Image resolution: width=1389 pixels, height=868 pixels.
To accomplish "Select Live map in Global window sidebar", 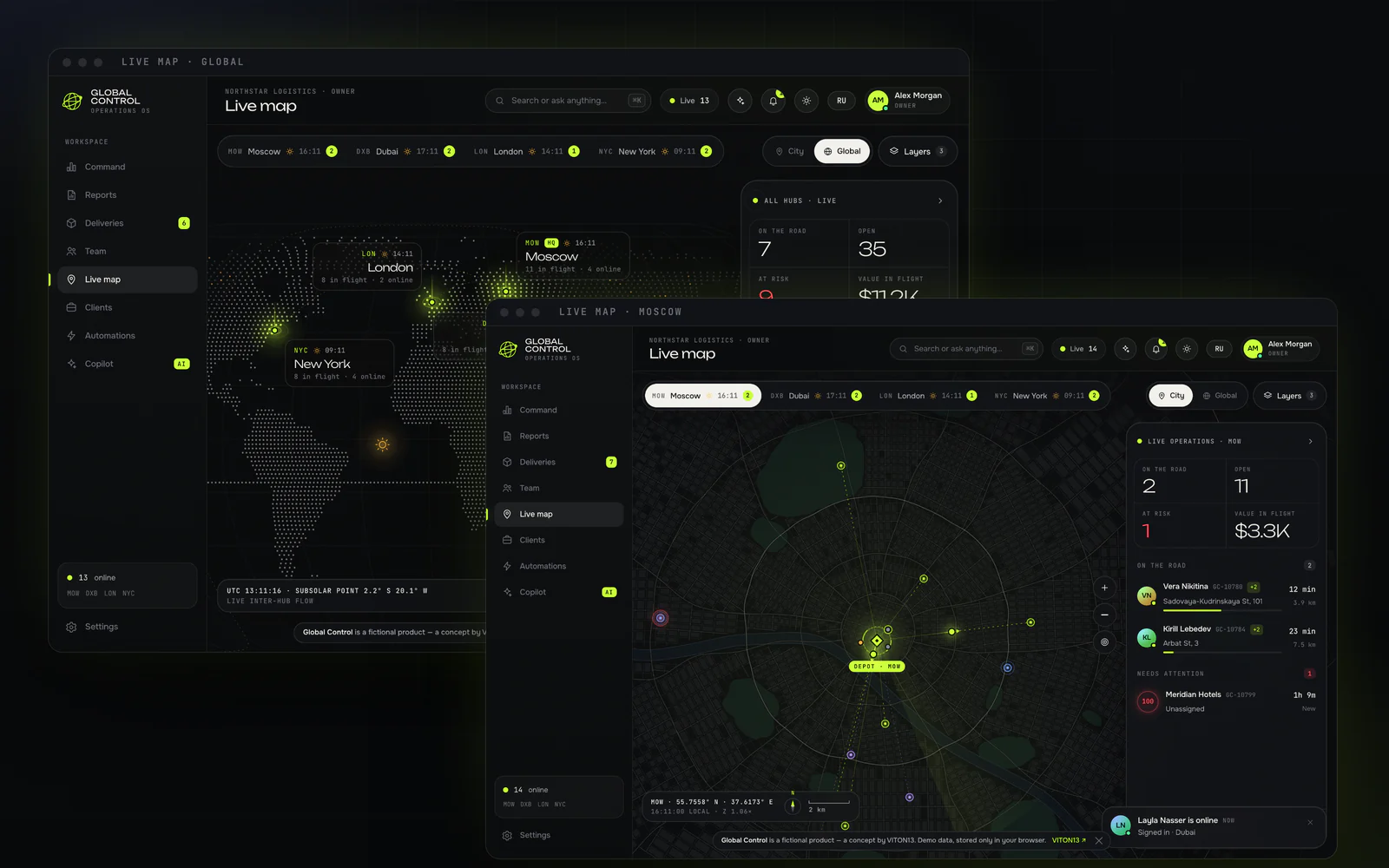I will tap(128, 279).
